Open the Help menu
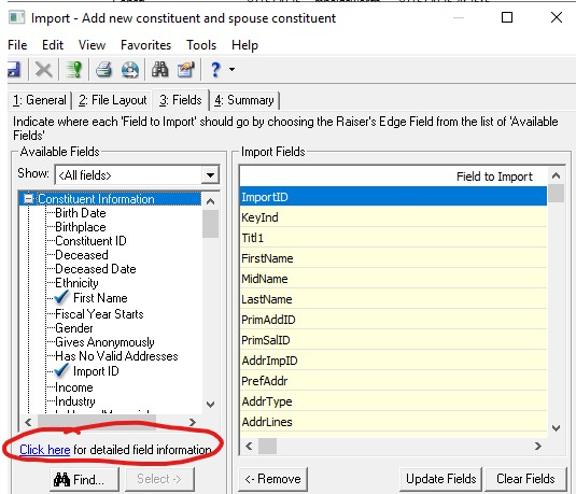Screen dimensions: 576x494 (245, 45)
